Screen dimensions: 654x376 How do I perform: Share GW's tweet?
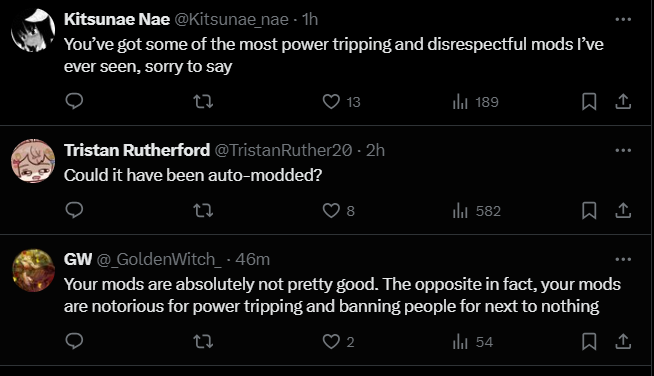pyautogui.click(x=623, y=341)
